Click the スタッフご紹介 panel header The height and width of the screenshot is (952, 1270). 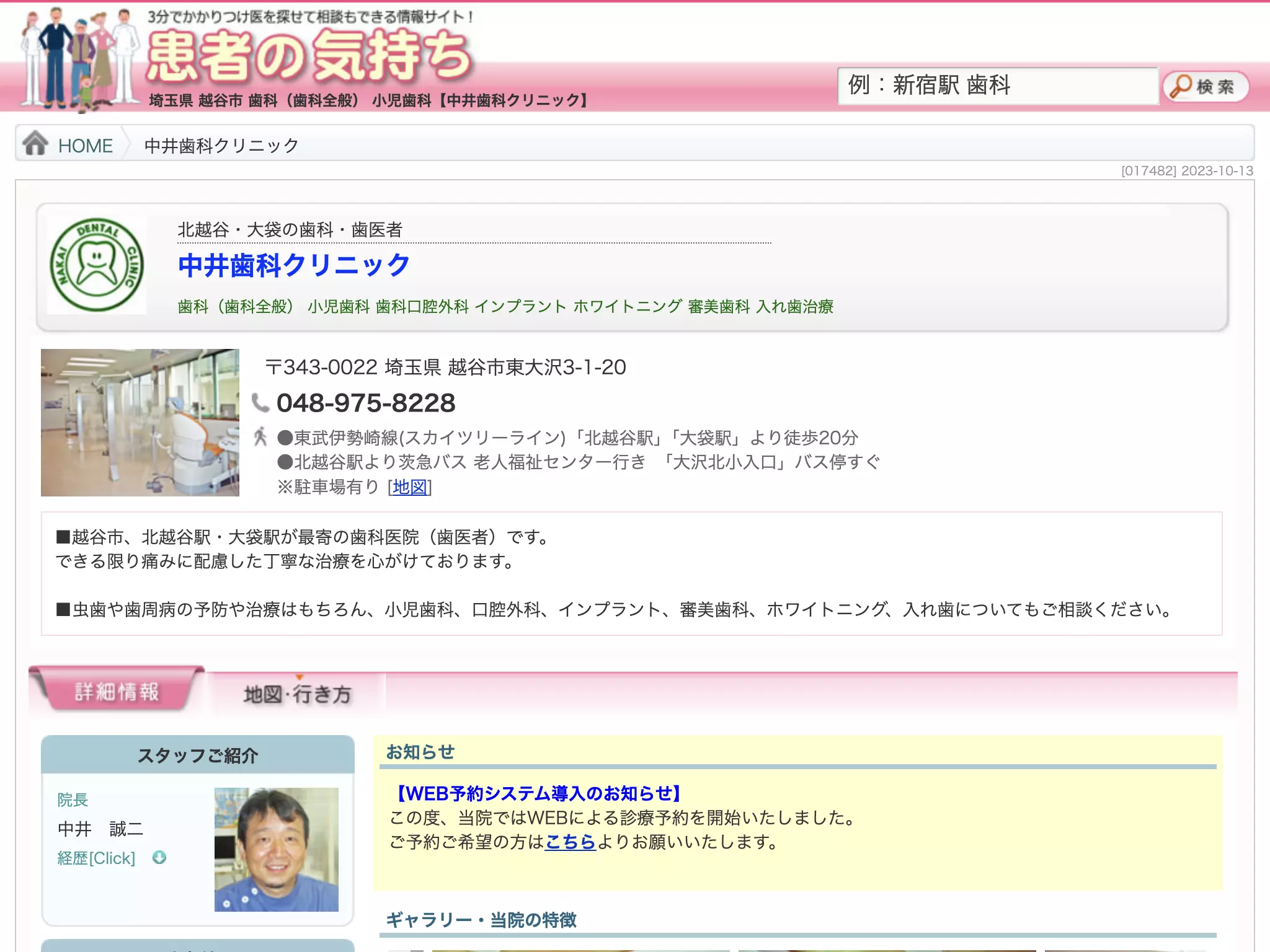[198, 755]
